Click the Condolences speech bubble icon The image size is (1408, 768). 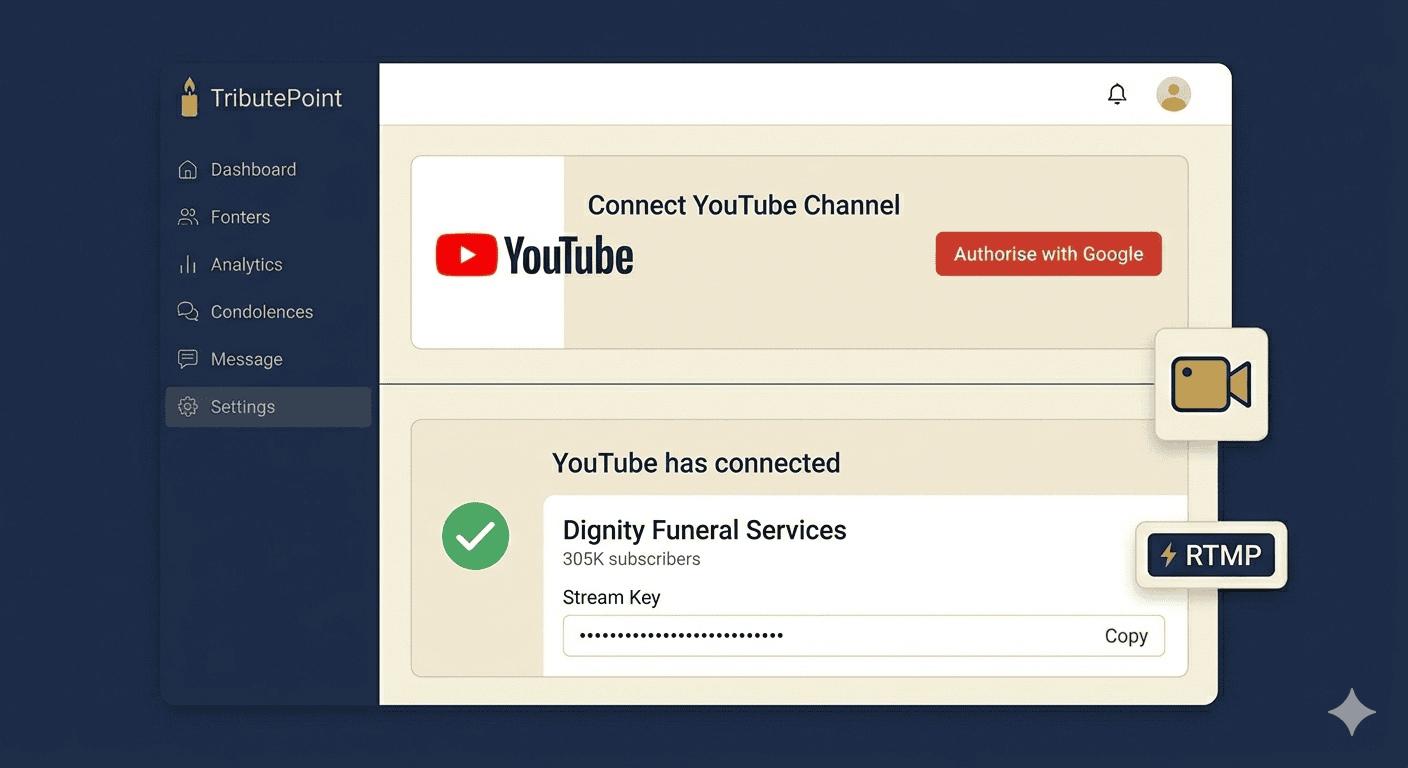point(188,311)
